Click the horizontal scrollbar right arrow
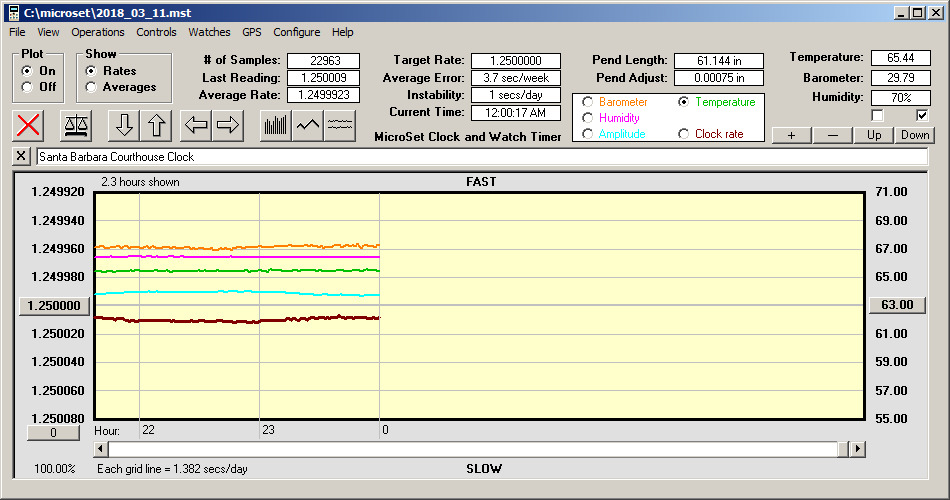The width and height of the screenshot is (950, 500). pos(857,450)
